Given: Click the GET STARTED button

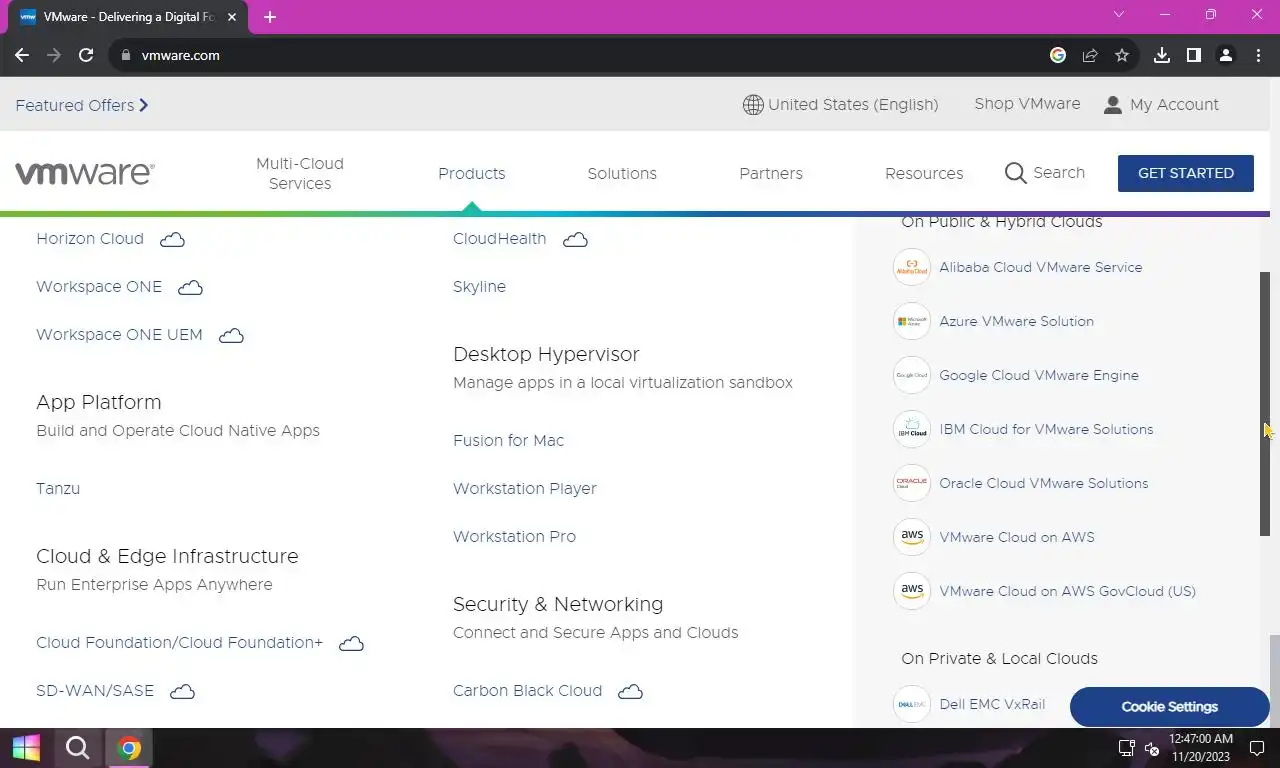Looking at the screenshot, I should (1186, 173).
